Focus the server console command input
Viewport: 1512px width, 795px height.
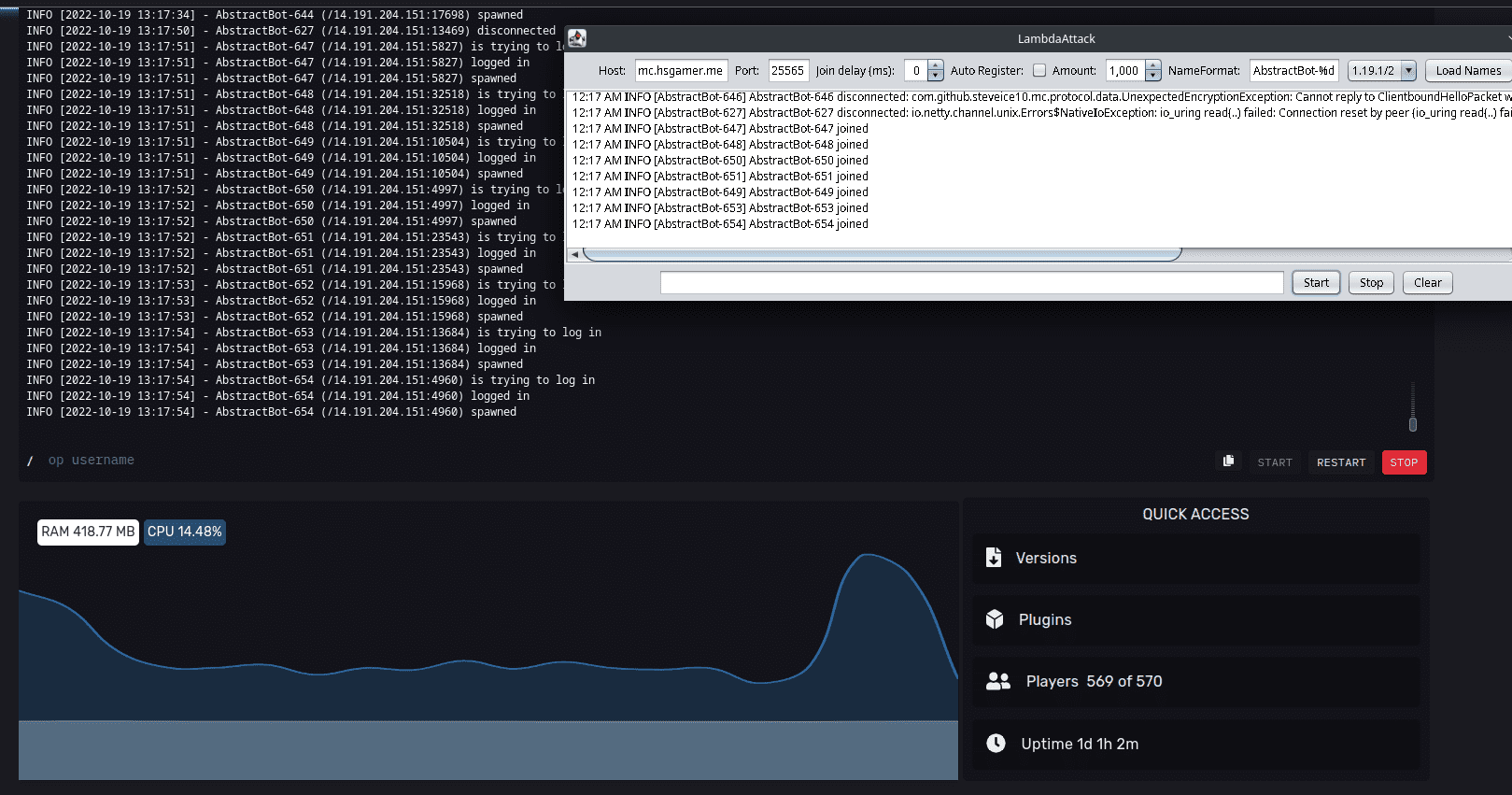click(x=616, y=461)
